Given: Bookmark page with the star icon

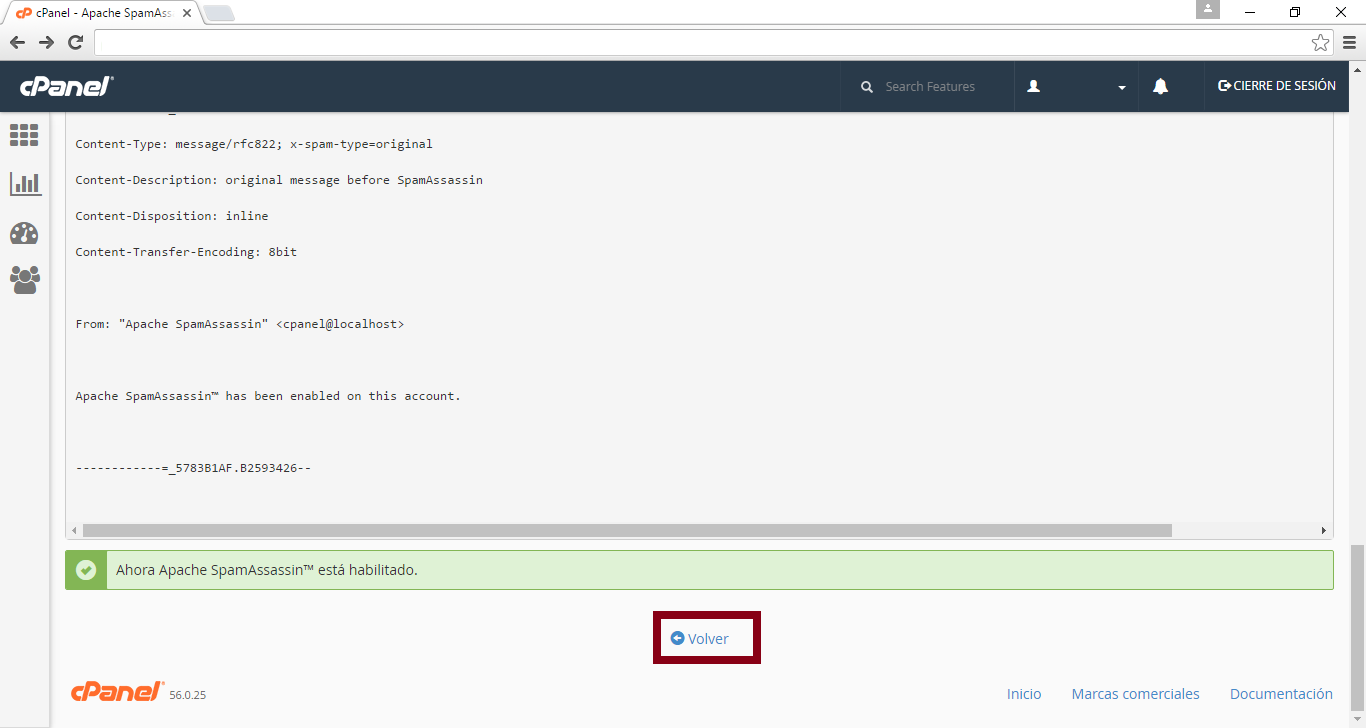Looking at the screenshot, I should click(1320, 42).
